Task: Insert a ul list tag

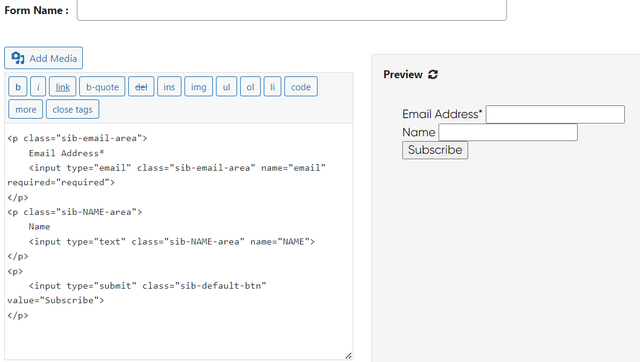Action: pyautogui.click(x=227, y=87)
